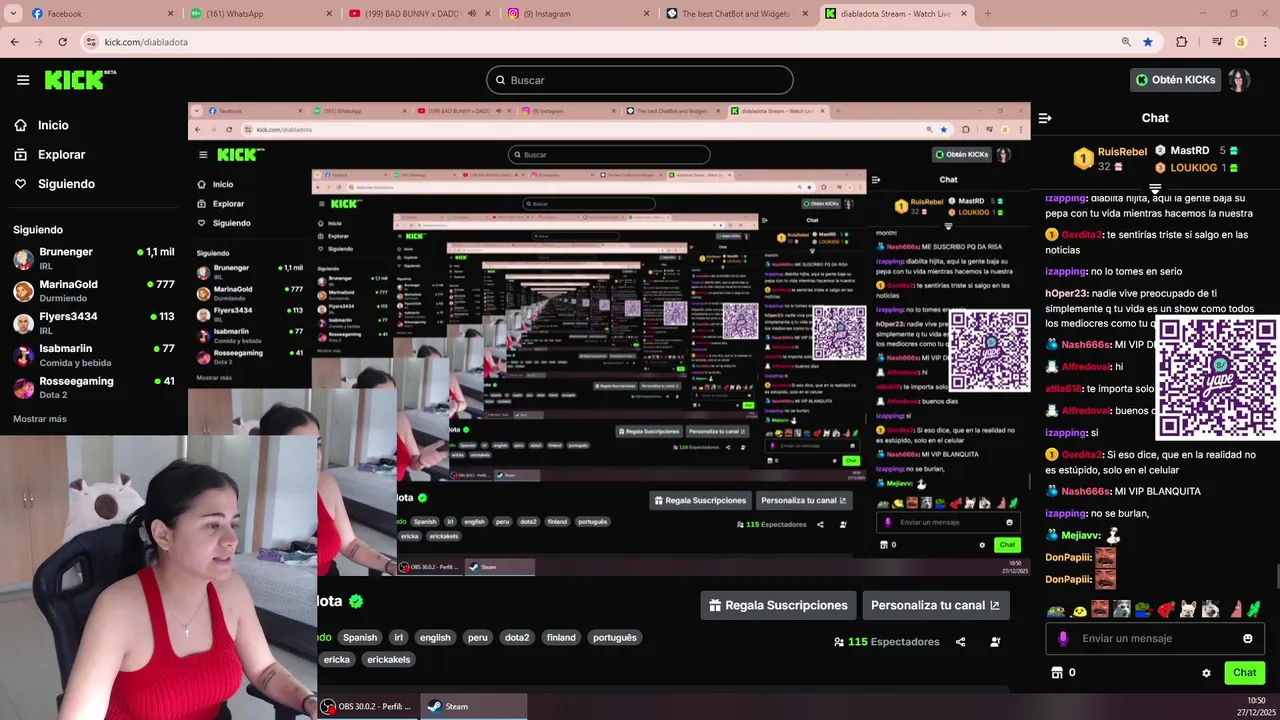Open the Chrome three-dot menu
The width and height of the screenshot is (1280, 720).
click(x=1264, y=42)
